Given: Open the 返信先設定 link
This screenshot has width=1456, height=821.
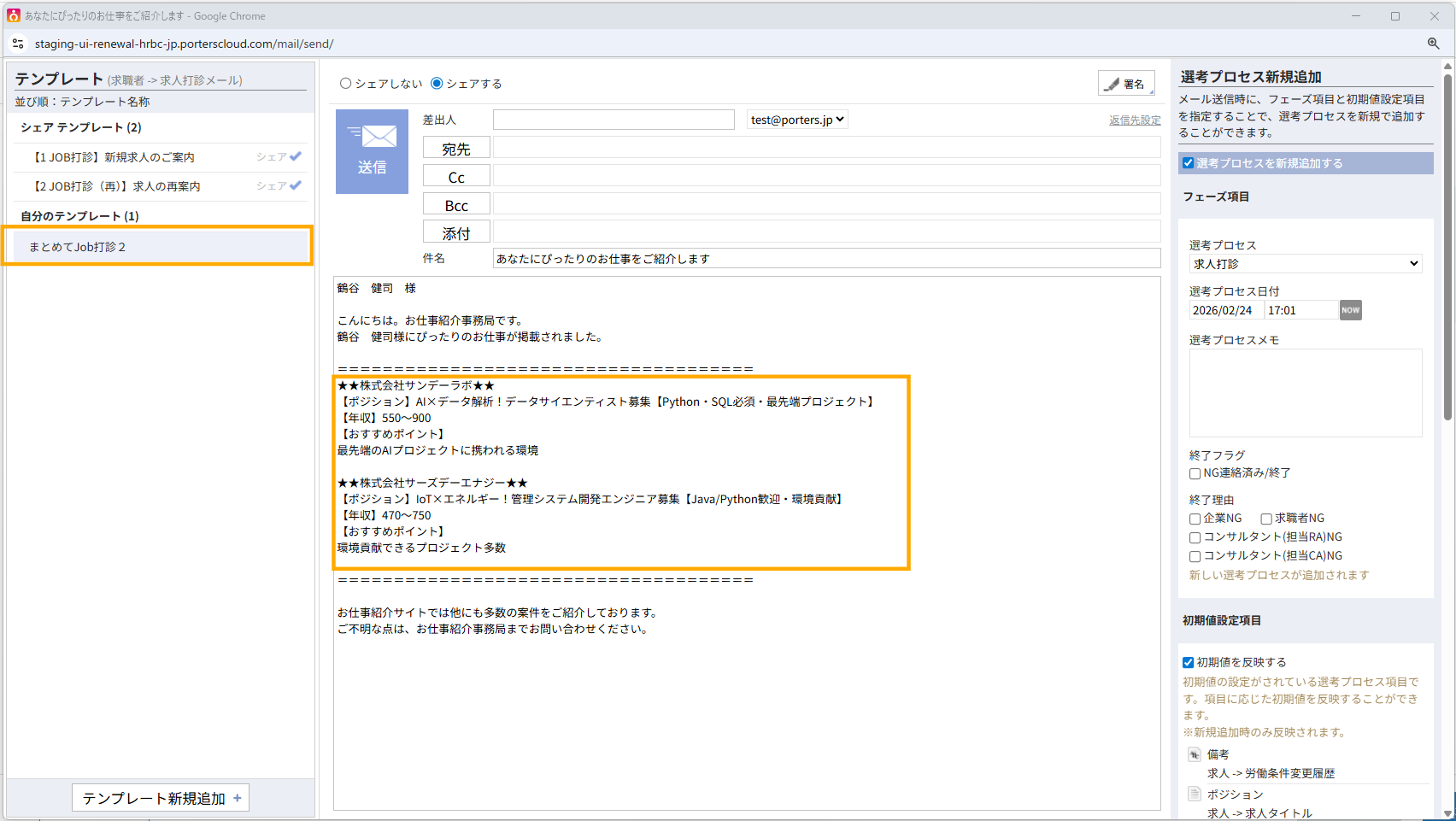Looking at the screenshot, I should pos(1134,120).
